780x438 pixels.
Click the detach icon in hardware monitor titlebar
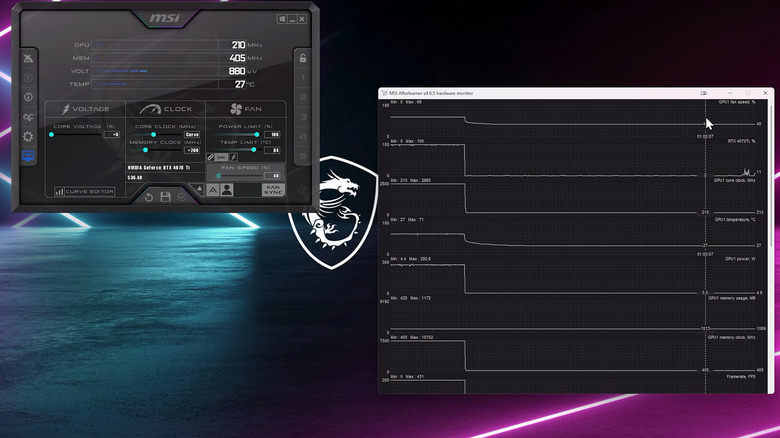tap(703, 93)
